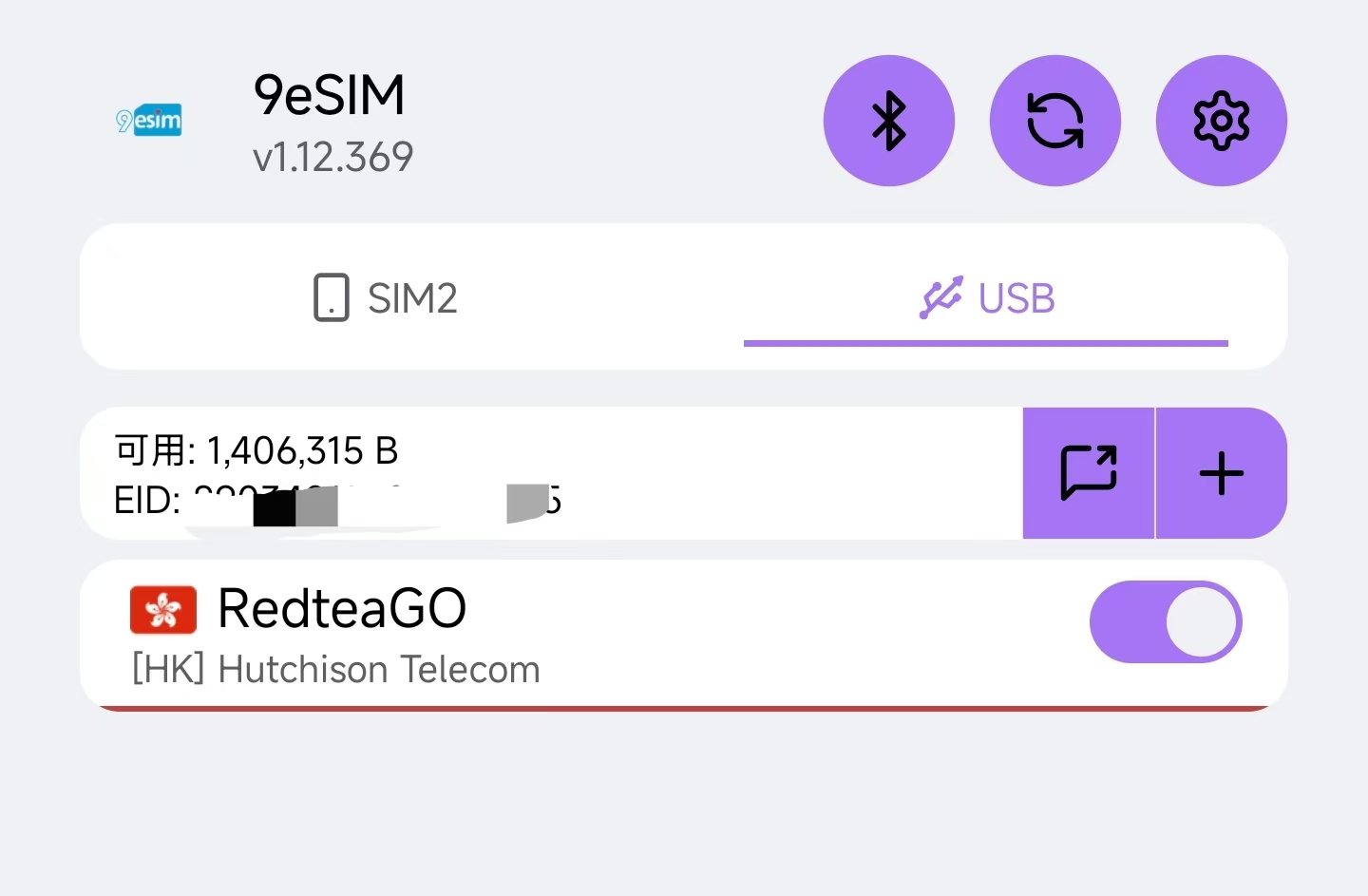Switch to the SIM2 tab
The image size is (1368, 896).
(386, 297)
